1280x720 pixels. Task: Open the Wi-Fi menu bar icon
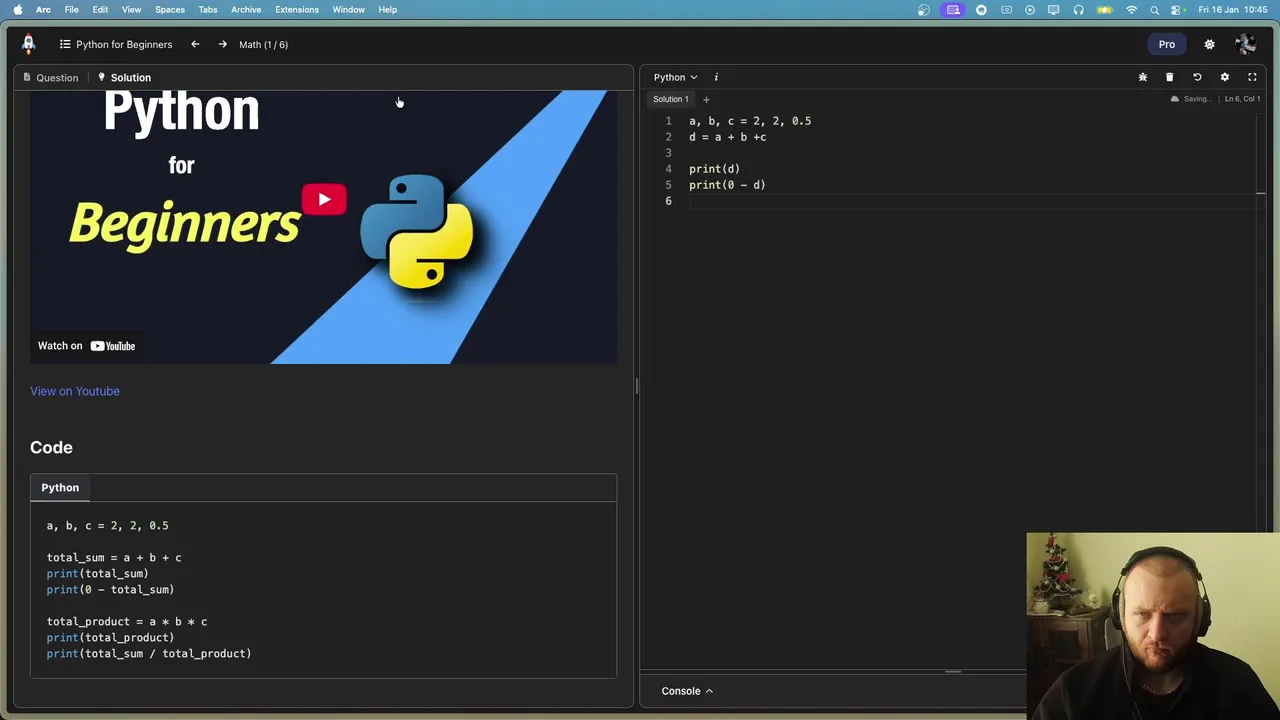(1132, 10)
